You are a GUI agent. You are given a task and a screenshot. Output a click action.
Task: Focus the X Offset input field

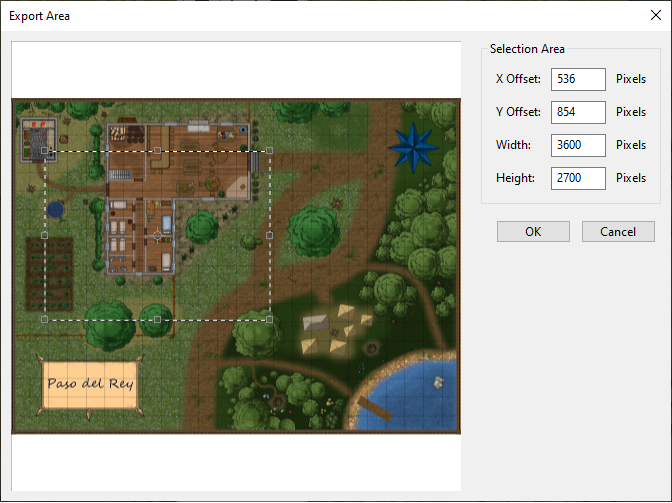[x=578, y=79]
